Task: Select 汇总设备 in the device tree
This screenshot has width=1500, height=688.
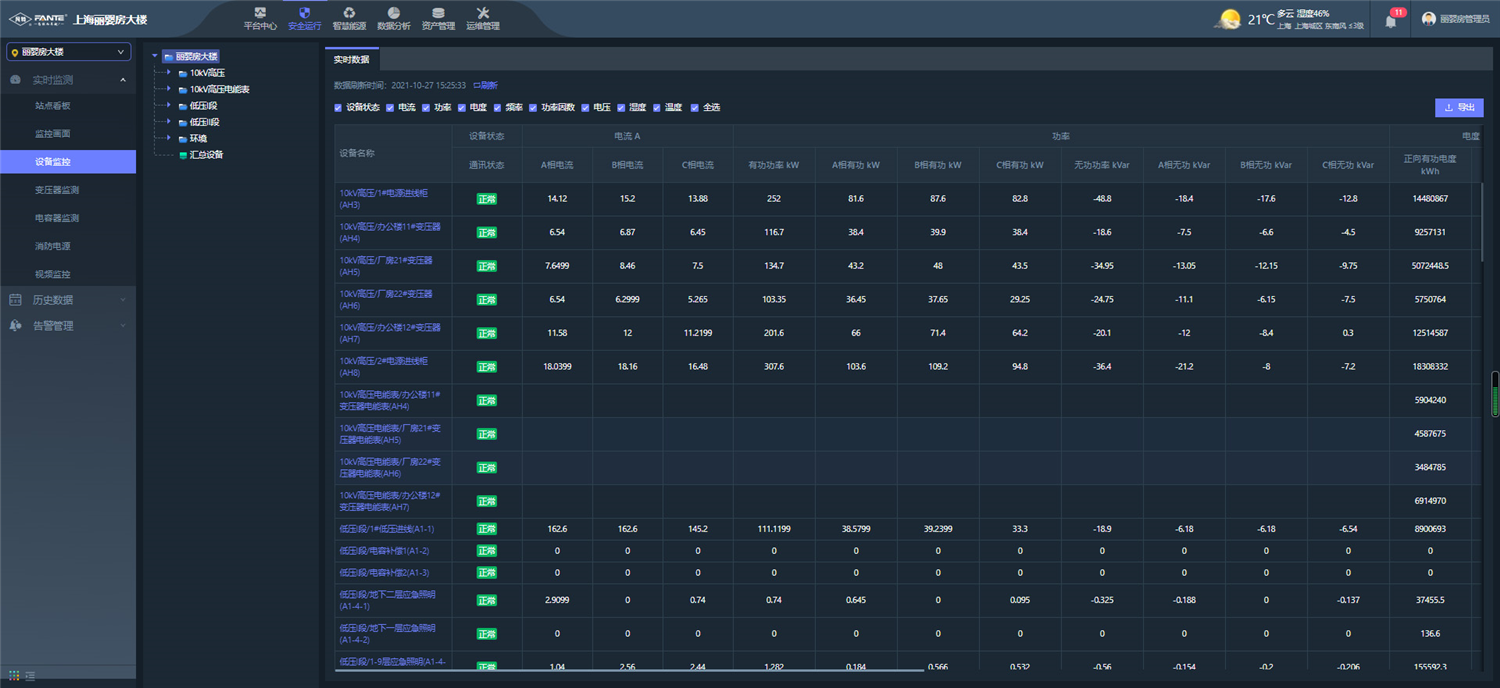Action: click(206, 155)
